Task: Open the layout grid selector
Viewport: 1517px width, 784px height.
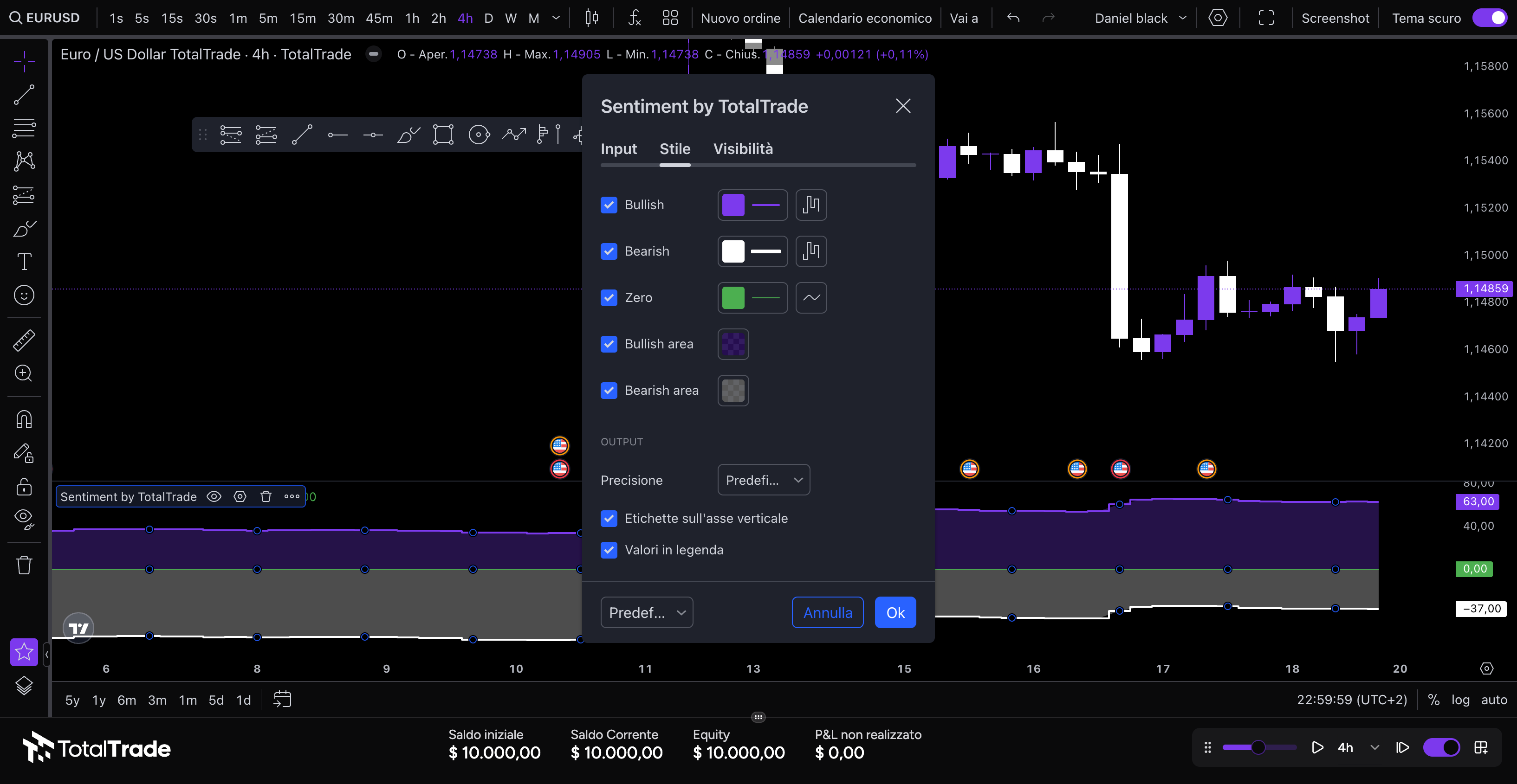Action: click(670, 18)
